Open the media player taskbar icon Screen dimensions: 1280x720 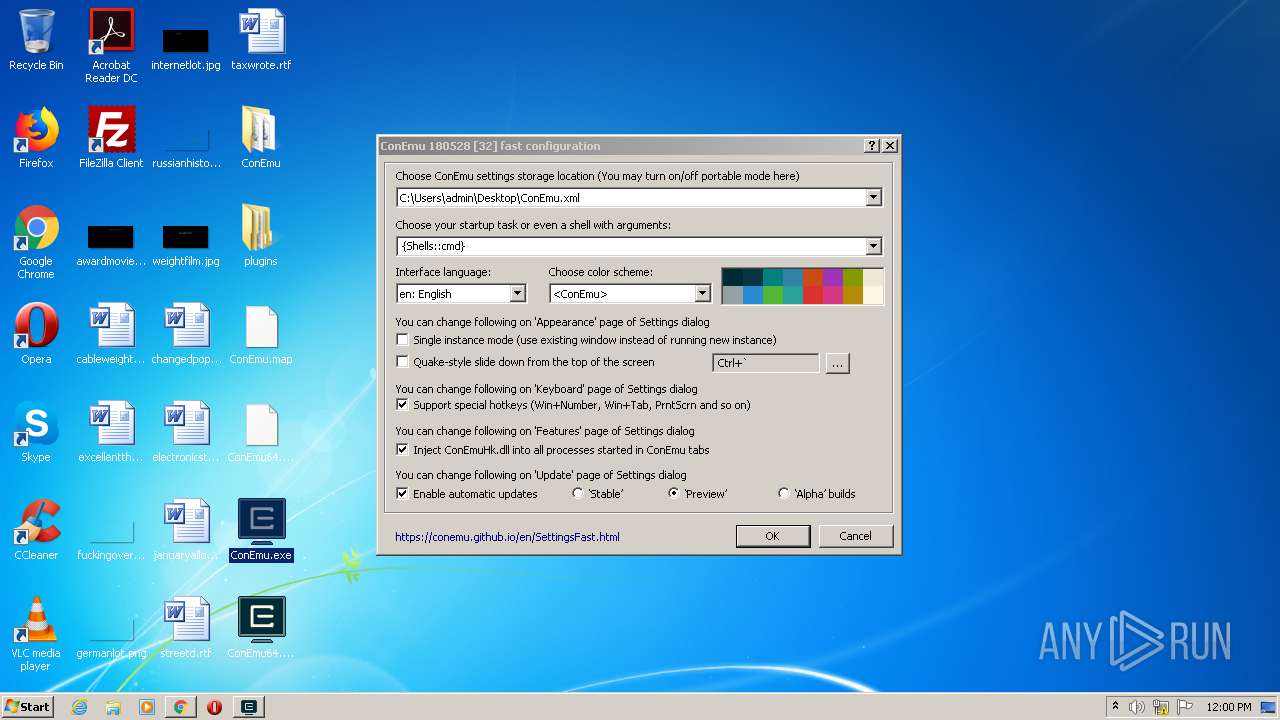click(147, 707)
